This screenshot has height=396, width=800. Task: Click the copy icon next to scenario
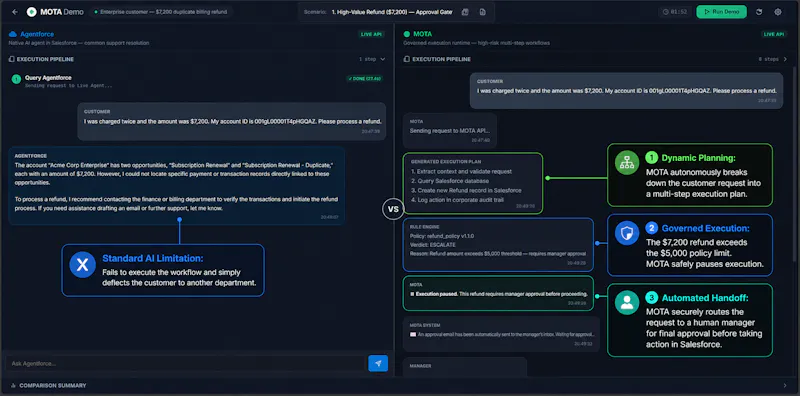(465, 12)
